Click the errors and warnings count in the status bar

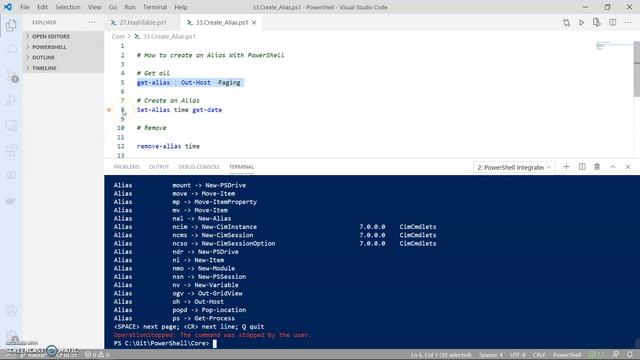97,355
